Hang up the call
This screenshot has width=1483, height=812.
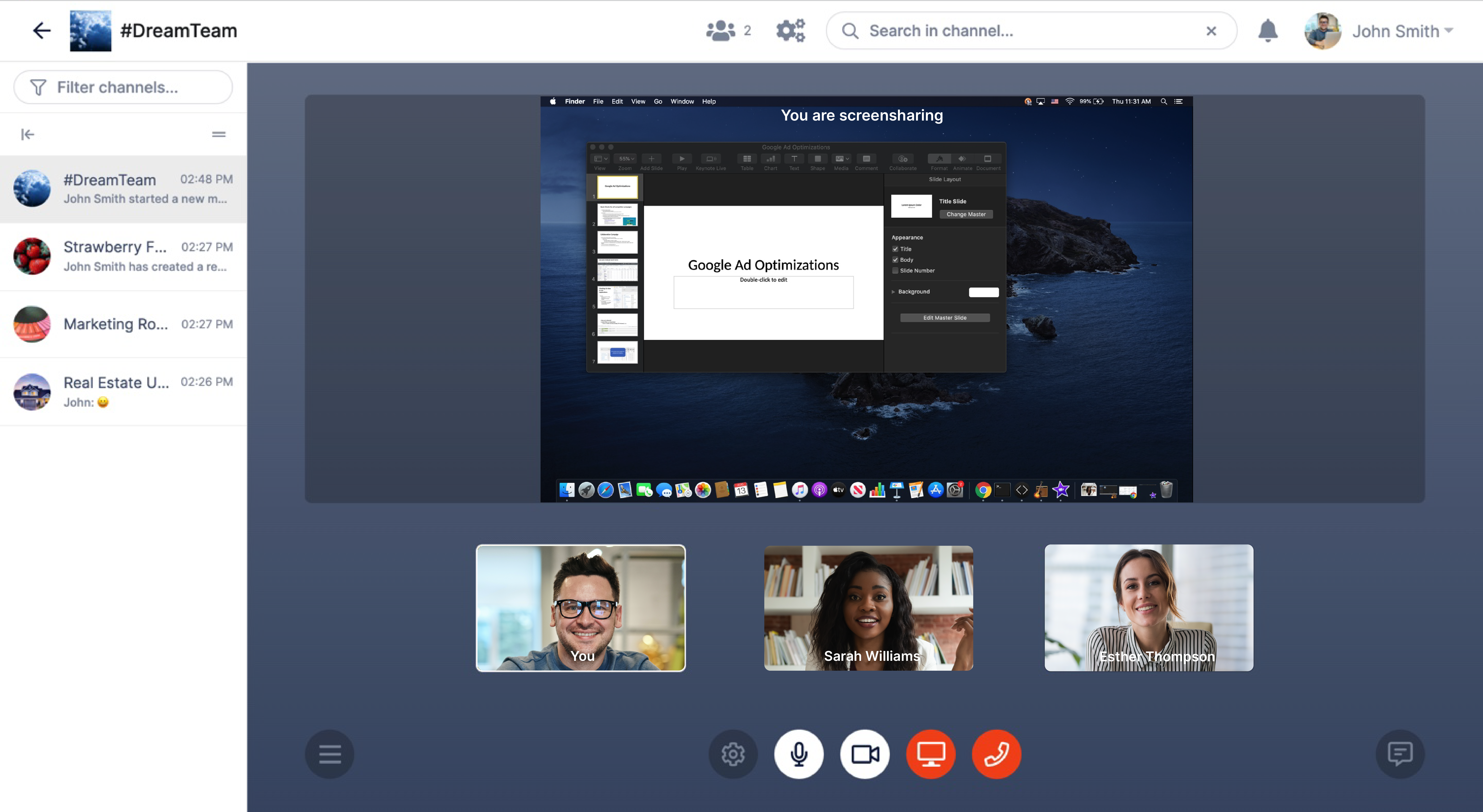(997, 754)
